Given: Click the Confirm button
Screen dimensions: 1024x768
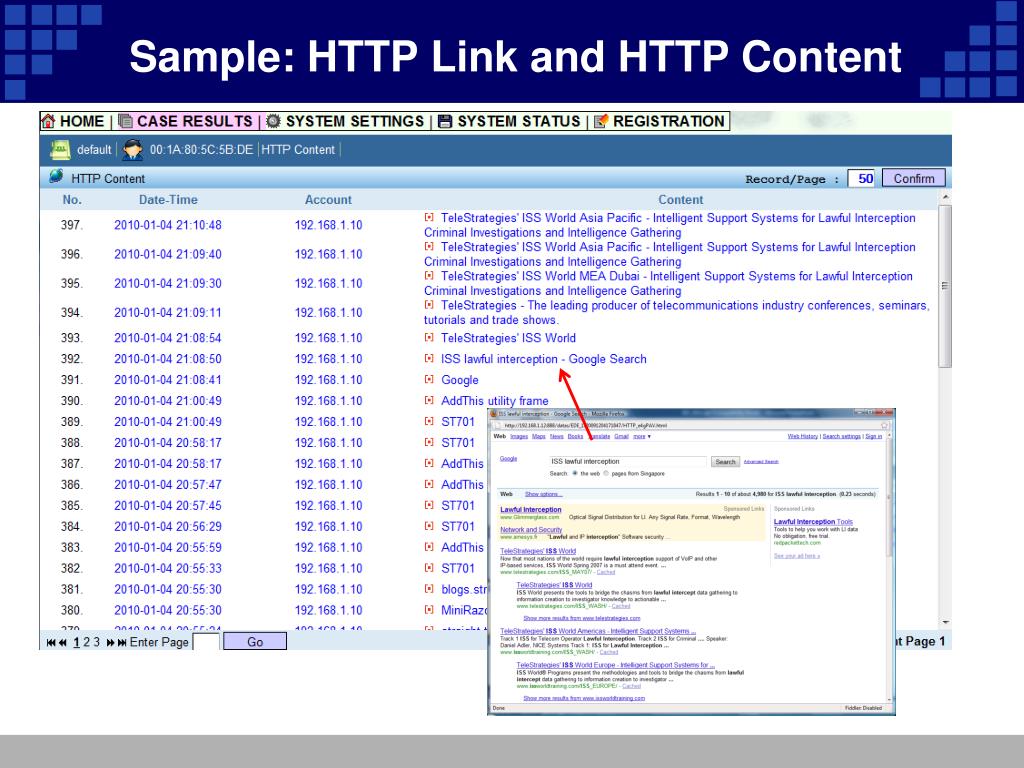Looking at the screenshot, I should click(914, 178).
